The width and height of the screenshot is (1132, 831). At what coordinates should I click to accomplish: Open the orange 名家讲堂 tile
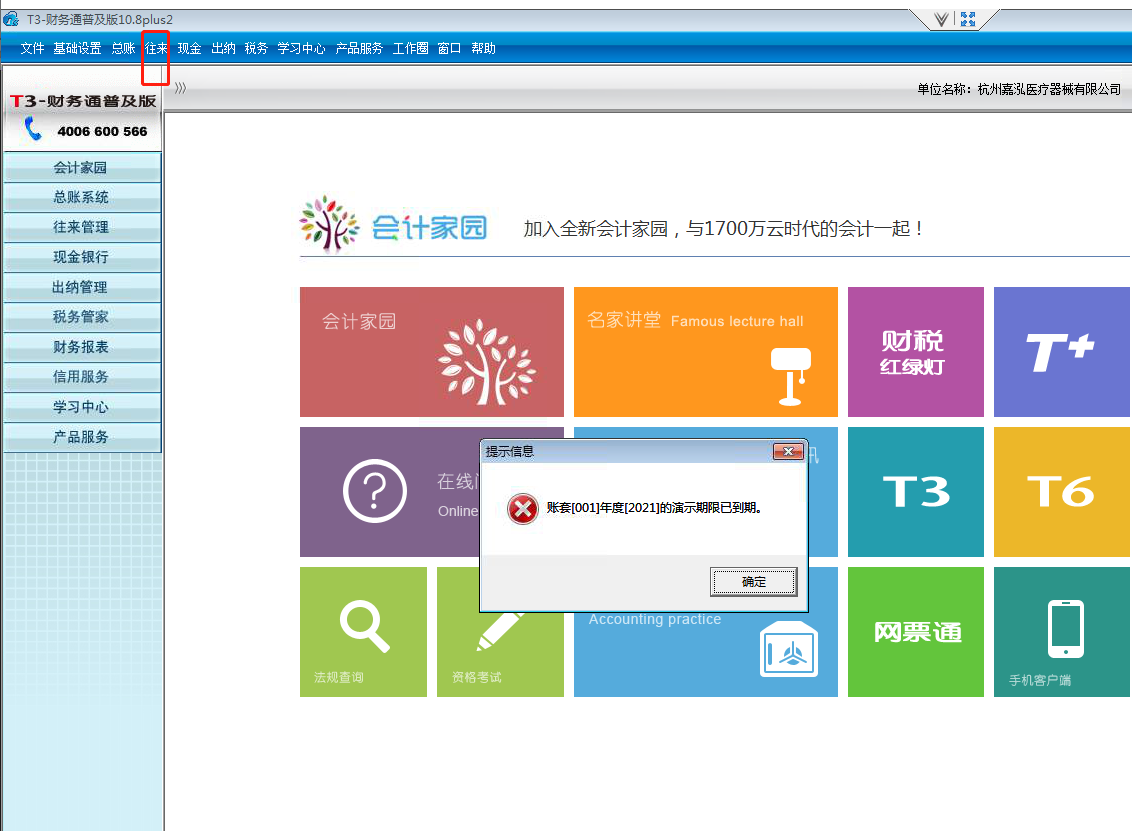[706, 352]
